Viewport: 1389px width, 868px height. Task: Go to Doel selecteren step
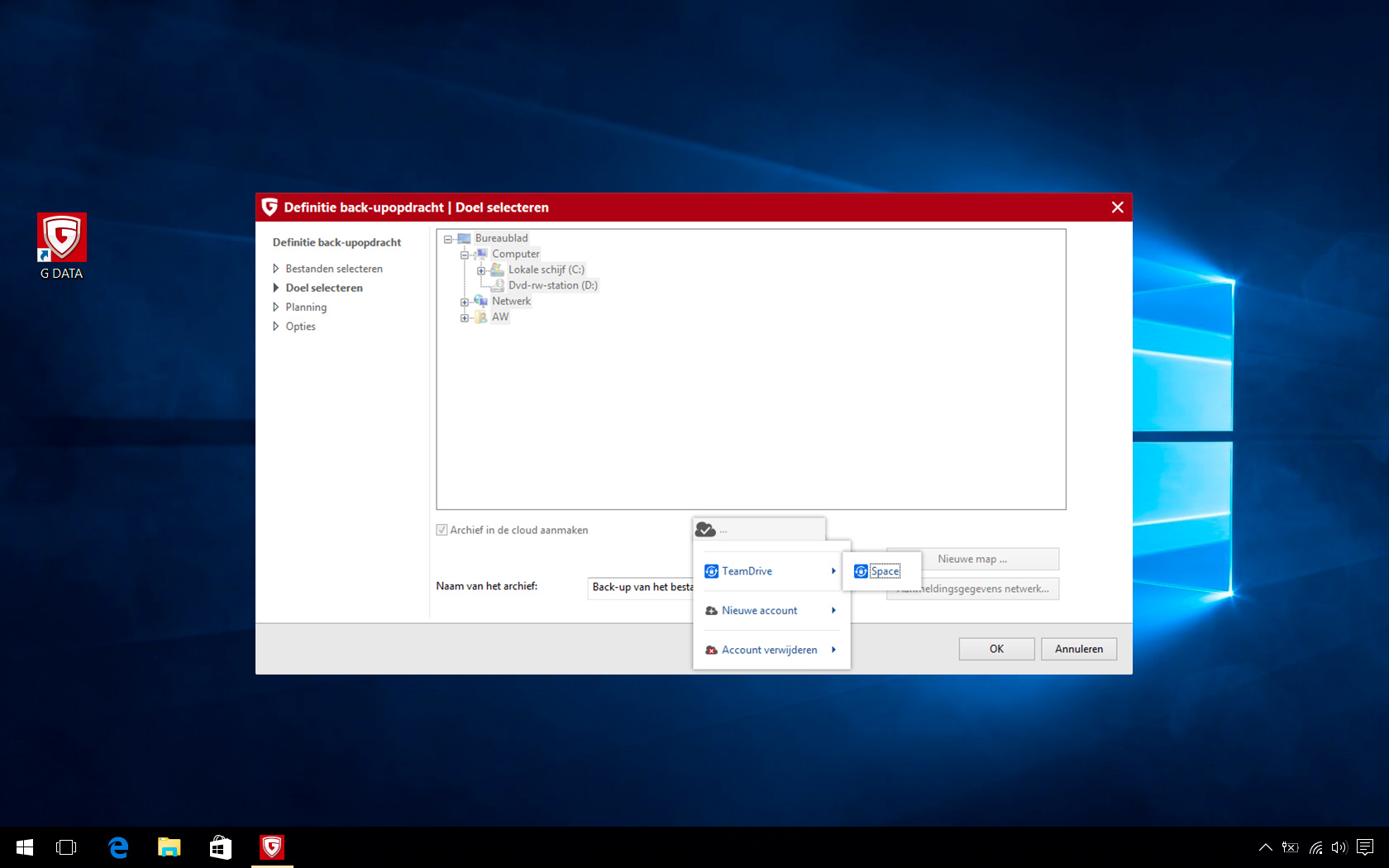[324, 288]
